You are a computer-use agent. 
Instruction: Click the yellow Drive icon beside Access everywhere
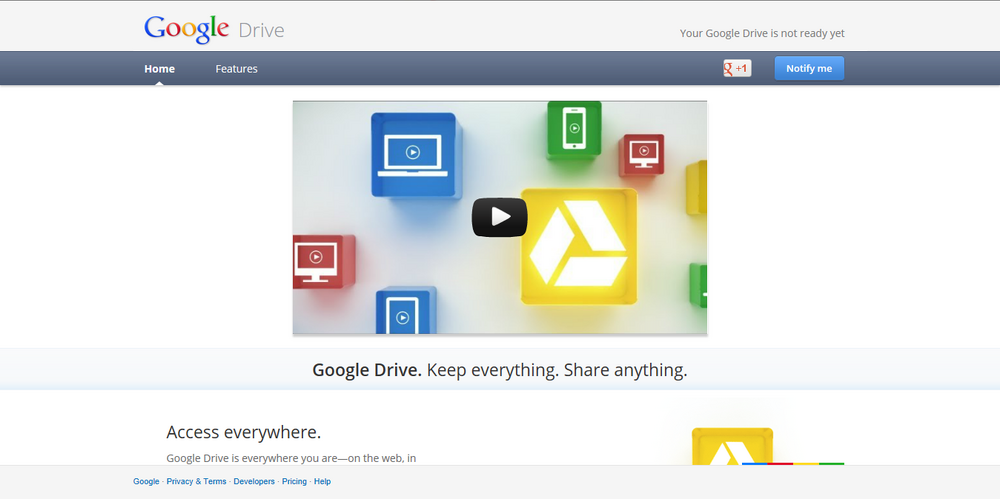pyautogui.click(x=732, y=447)
